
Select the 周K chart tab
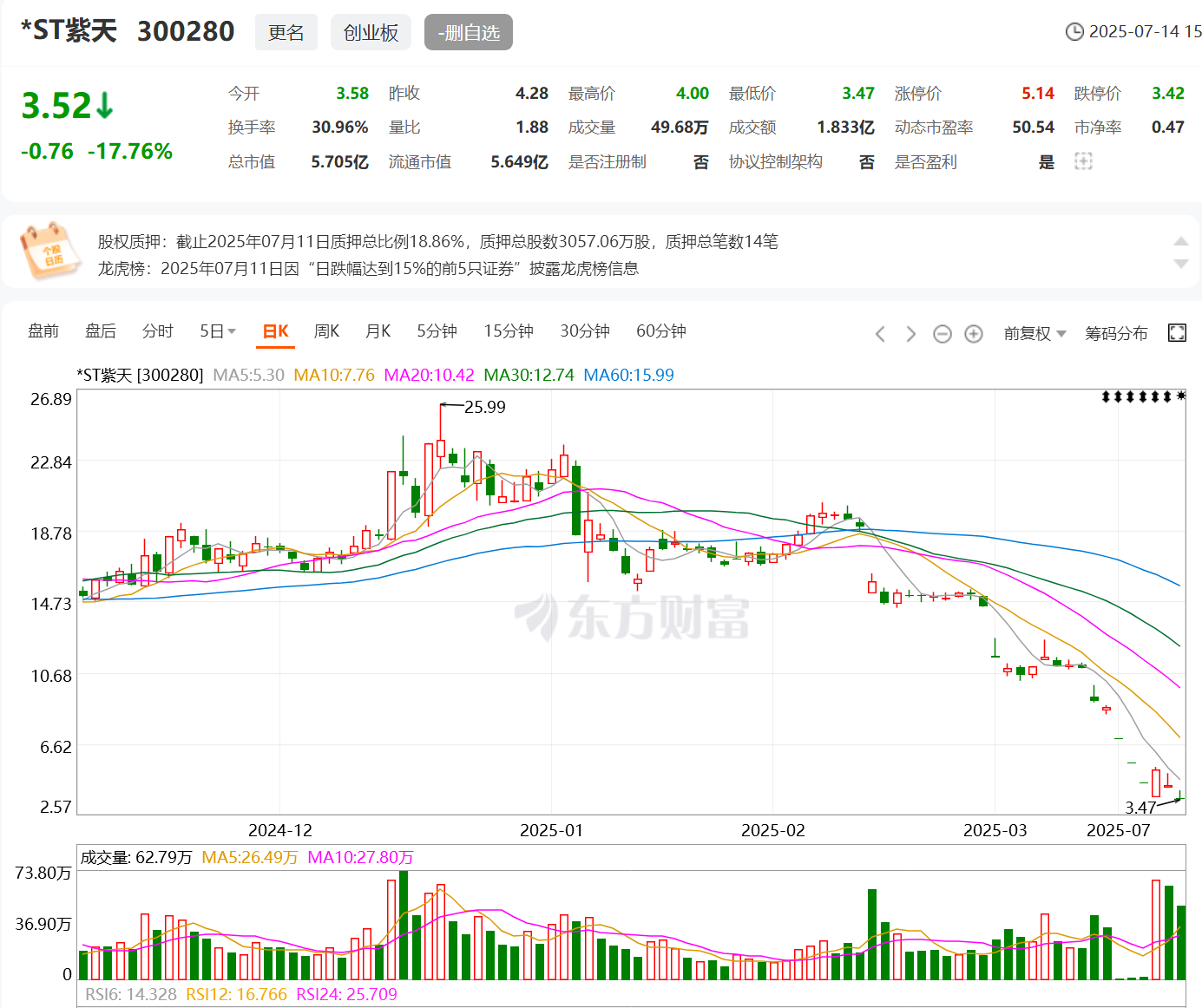coord(327,331)
